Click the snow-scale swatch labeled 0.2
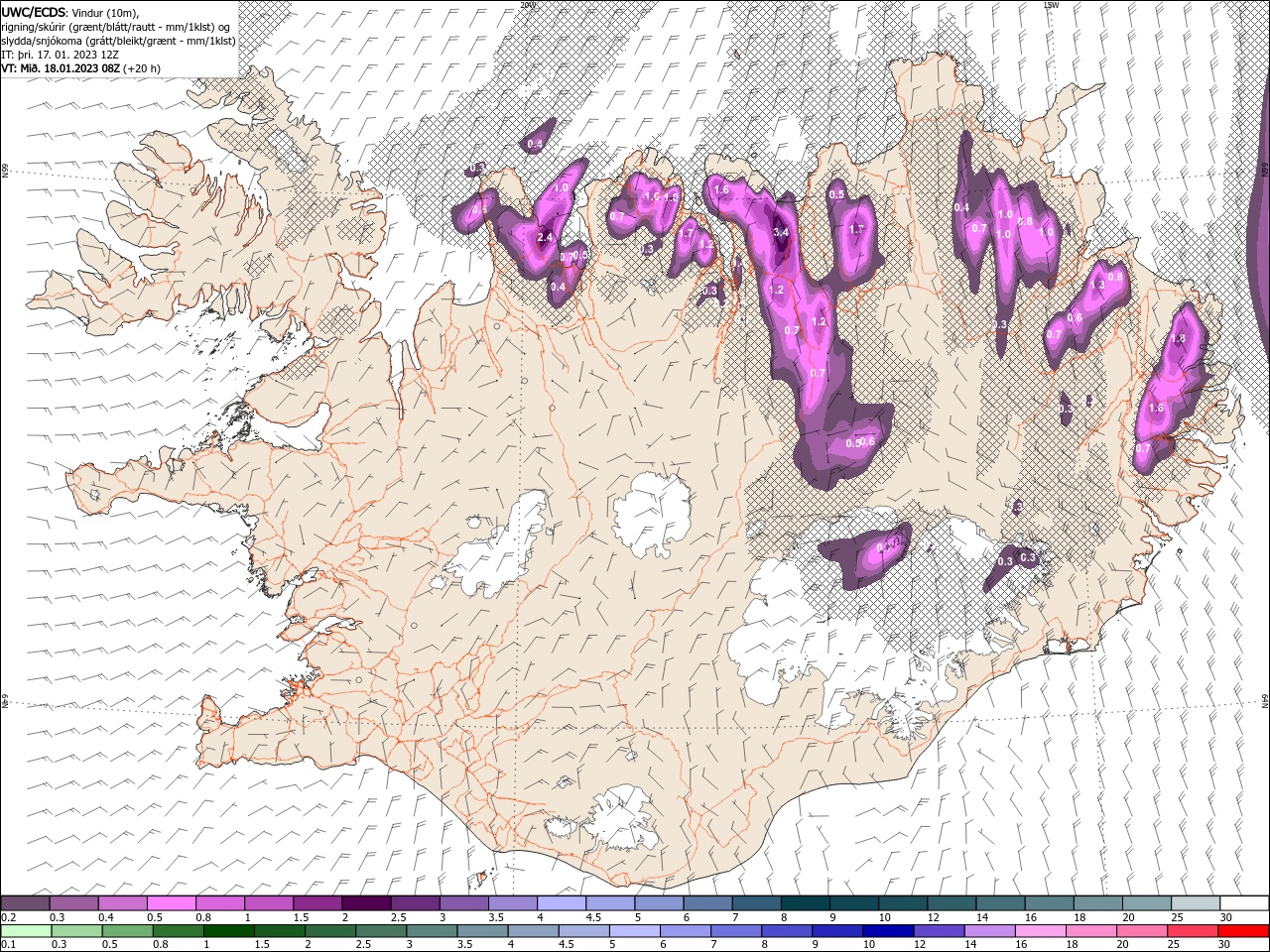Viewport: 1270px width, 952px height. [x=26, y=903]
